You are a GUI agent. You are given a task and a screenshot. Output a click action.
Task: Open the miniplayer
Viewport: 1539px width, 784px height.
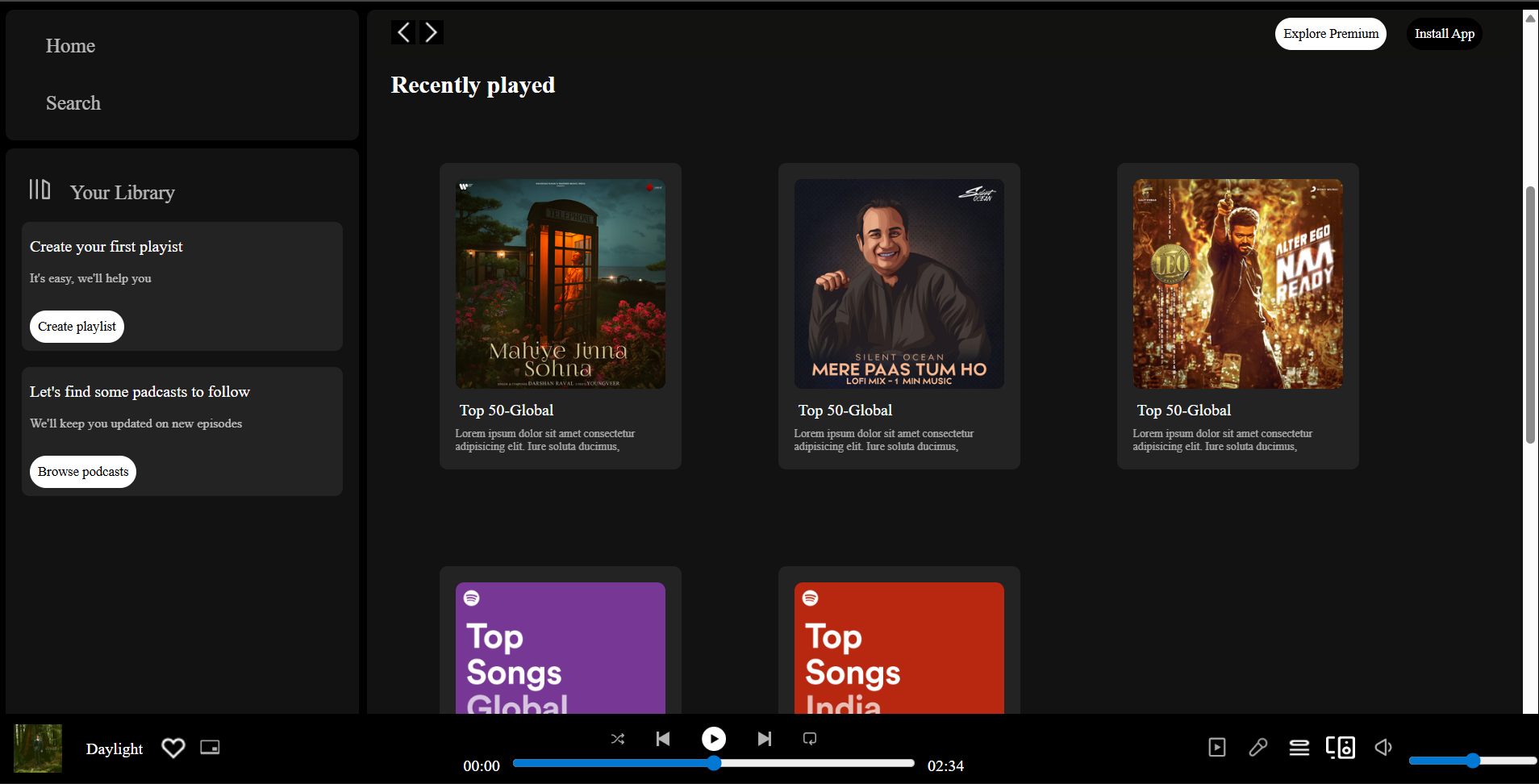coord(209,748)
